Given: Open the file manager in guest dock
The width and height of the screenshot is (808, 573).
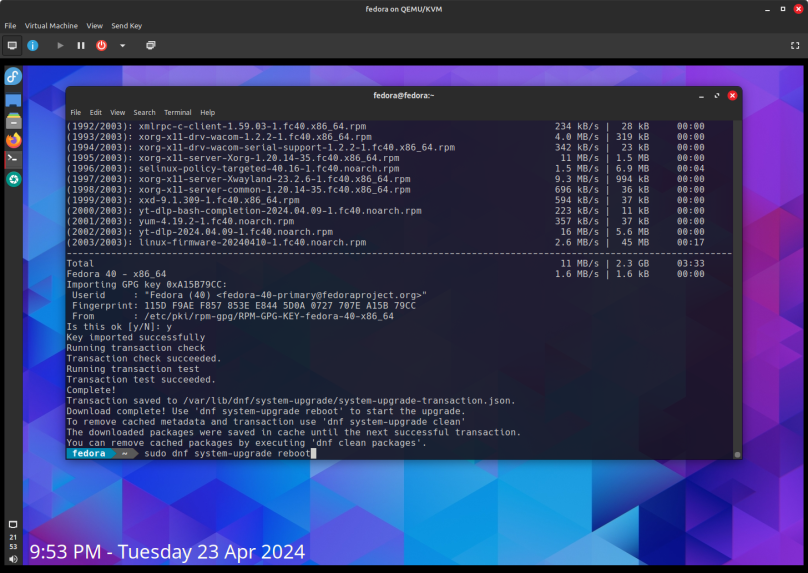Looking at the screenshot, I should click(13, 121).
